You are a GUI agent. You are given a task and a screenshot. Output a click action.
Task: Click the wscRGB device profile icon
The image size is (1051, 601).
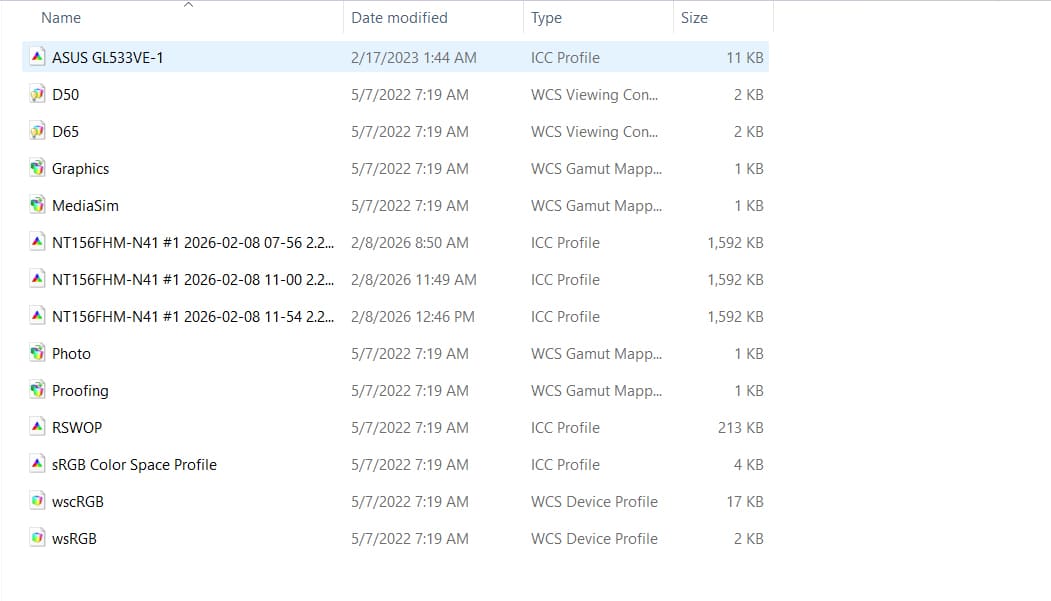coord(38,500)
